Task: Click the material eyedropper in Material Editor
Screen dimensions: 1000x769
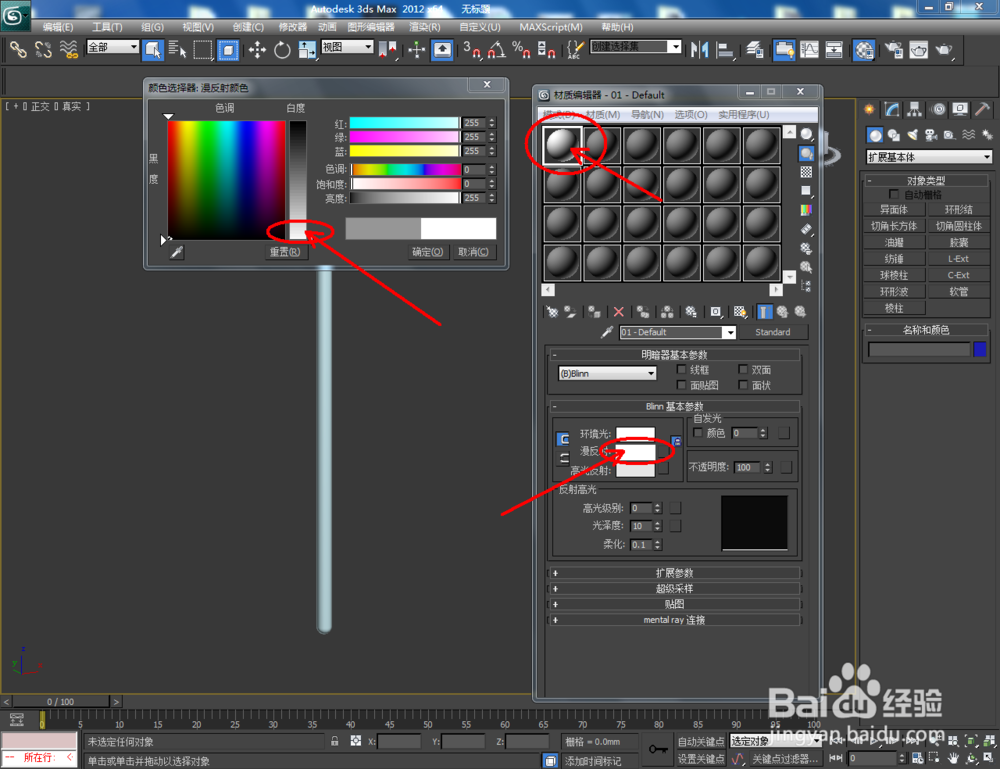Action: click(x=607, y=332)
